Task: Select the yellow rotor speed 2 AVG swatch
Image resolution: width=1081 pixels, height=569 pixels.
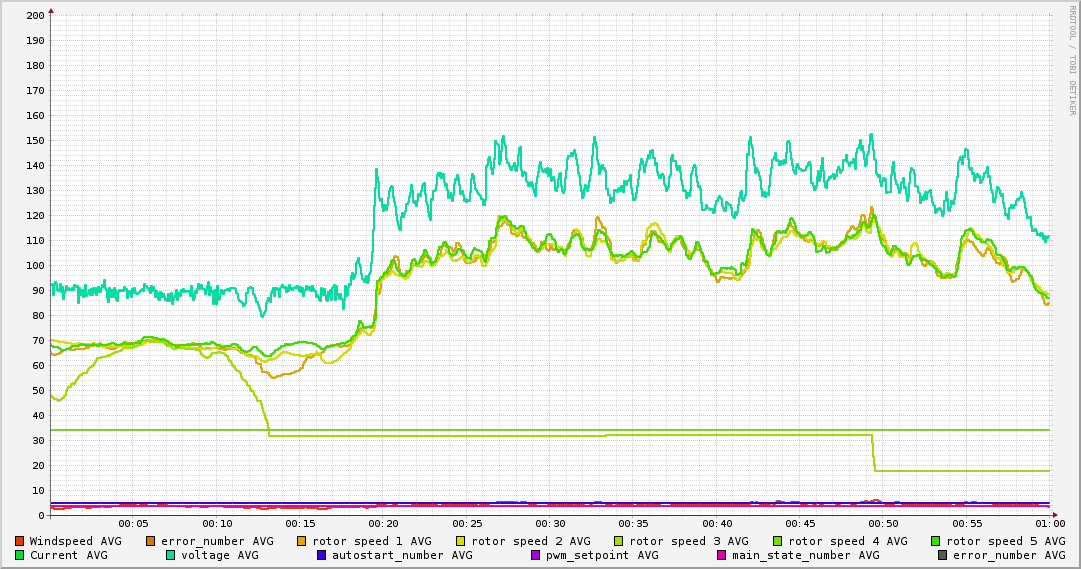Action: (x=461, y=541)
